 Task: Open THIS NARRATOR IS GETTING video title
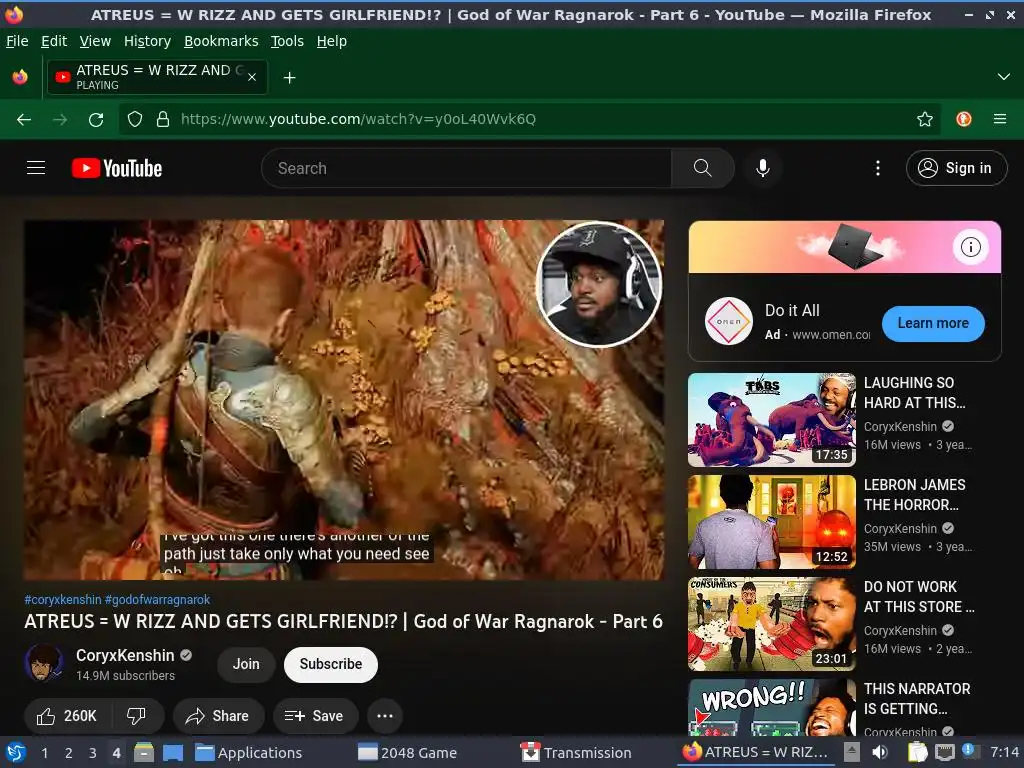[917, 699]
